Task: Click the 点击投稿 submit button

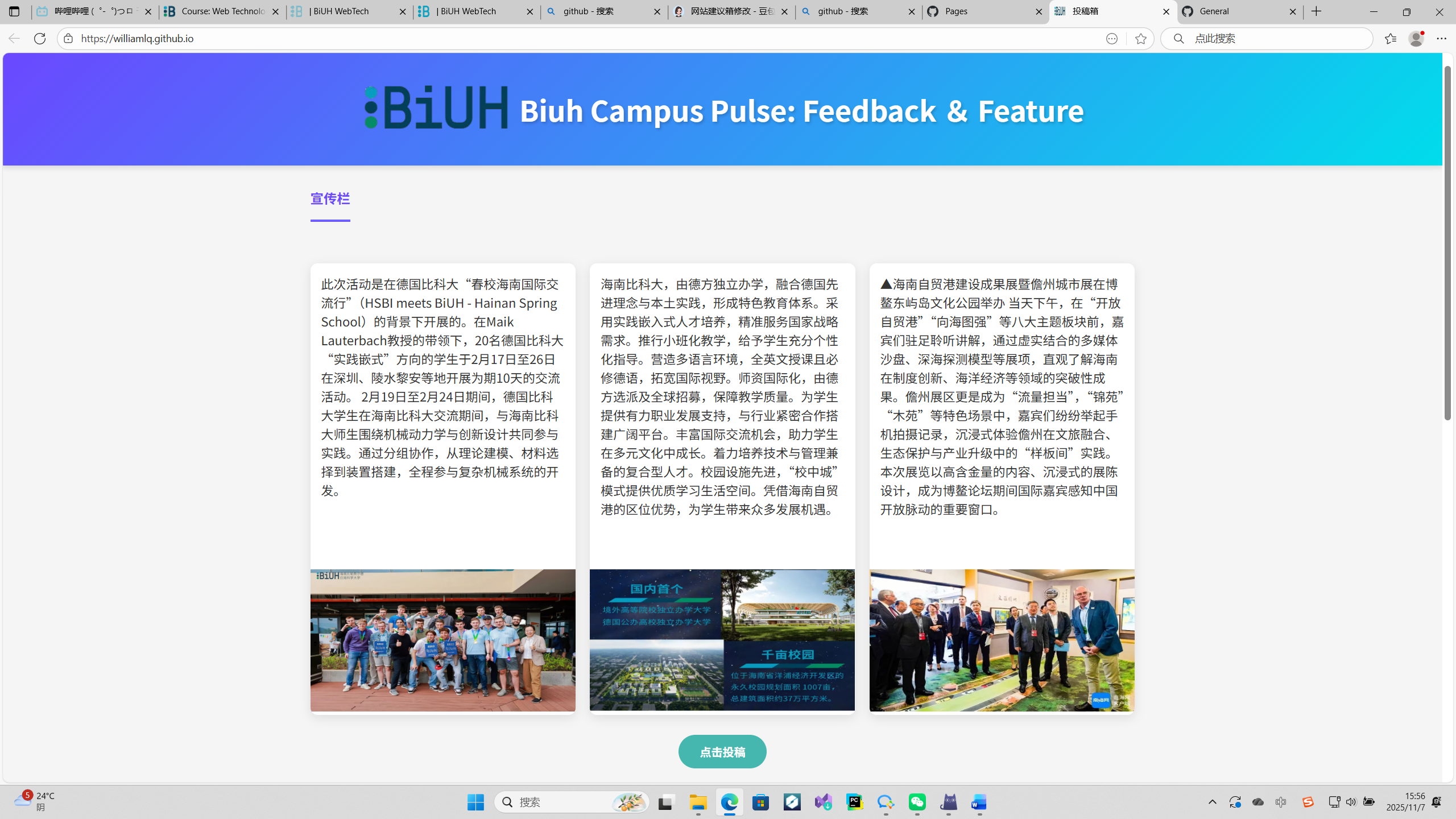Action: pos(722,751)
